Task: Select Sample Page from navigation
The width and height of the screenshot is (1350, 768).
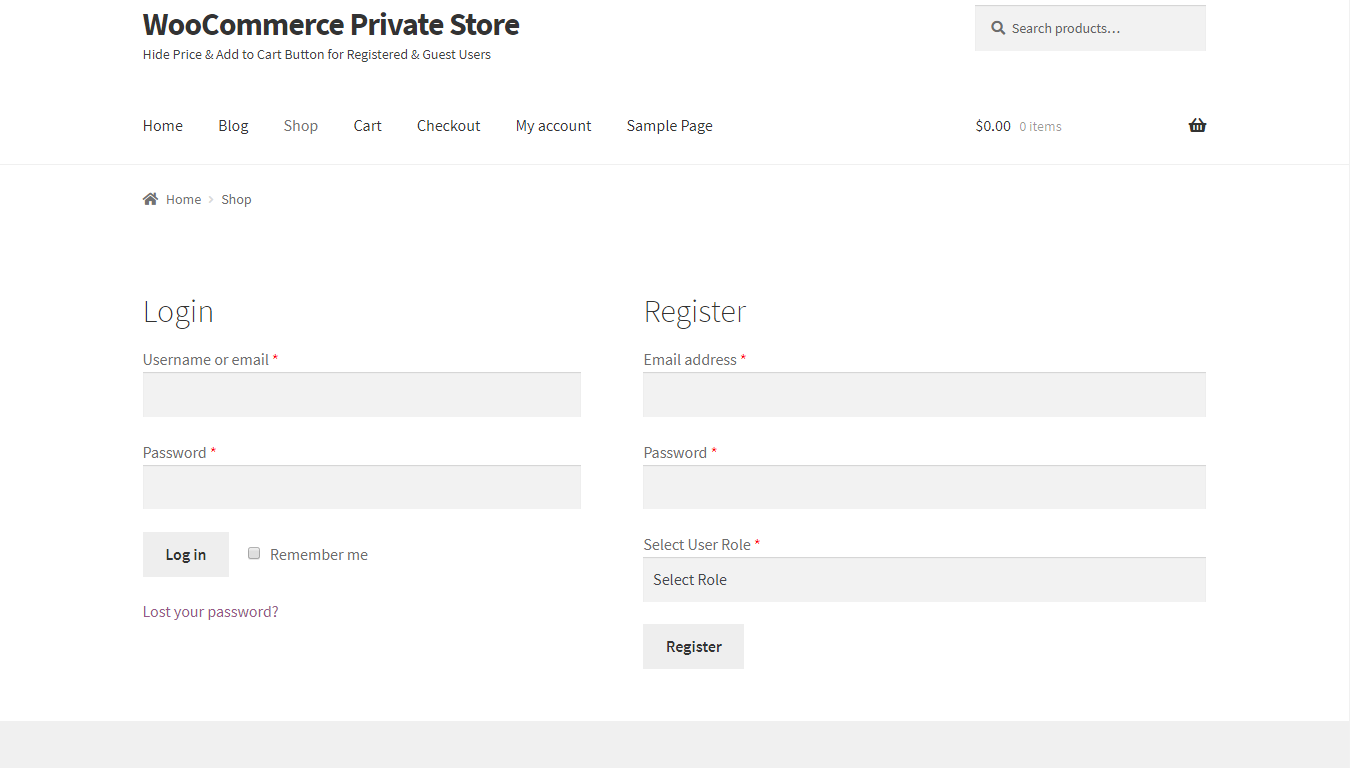Action: 669,125
